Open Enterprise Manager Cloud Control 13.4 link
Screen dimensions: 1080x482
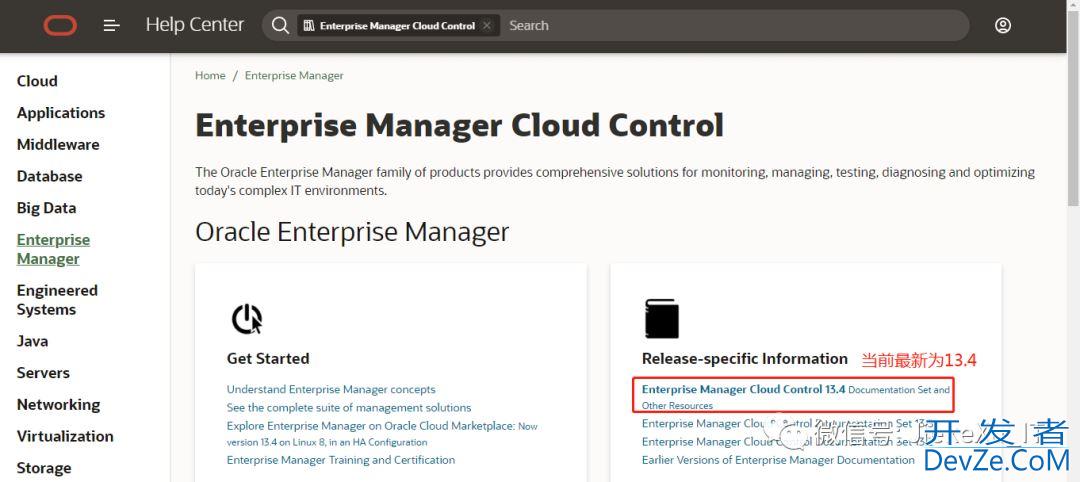point(796,397)
